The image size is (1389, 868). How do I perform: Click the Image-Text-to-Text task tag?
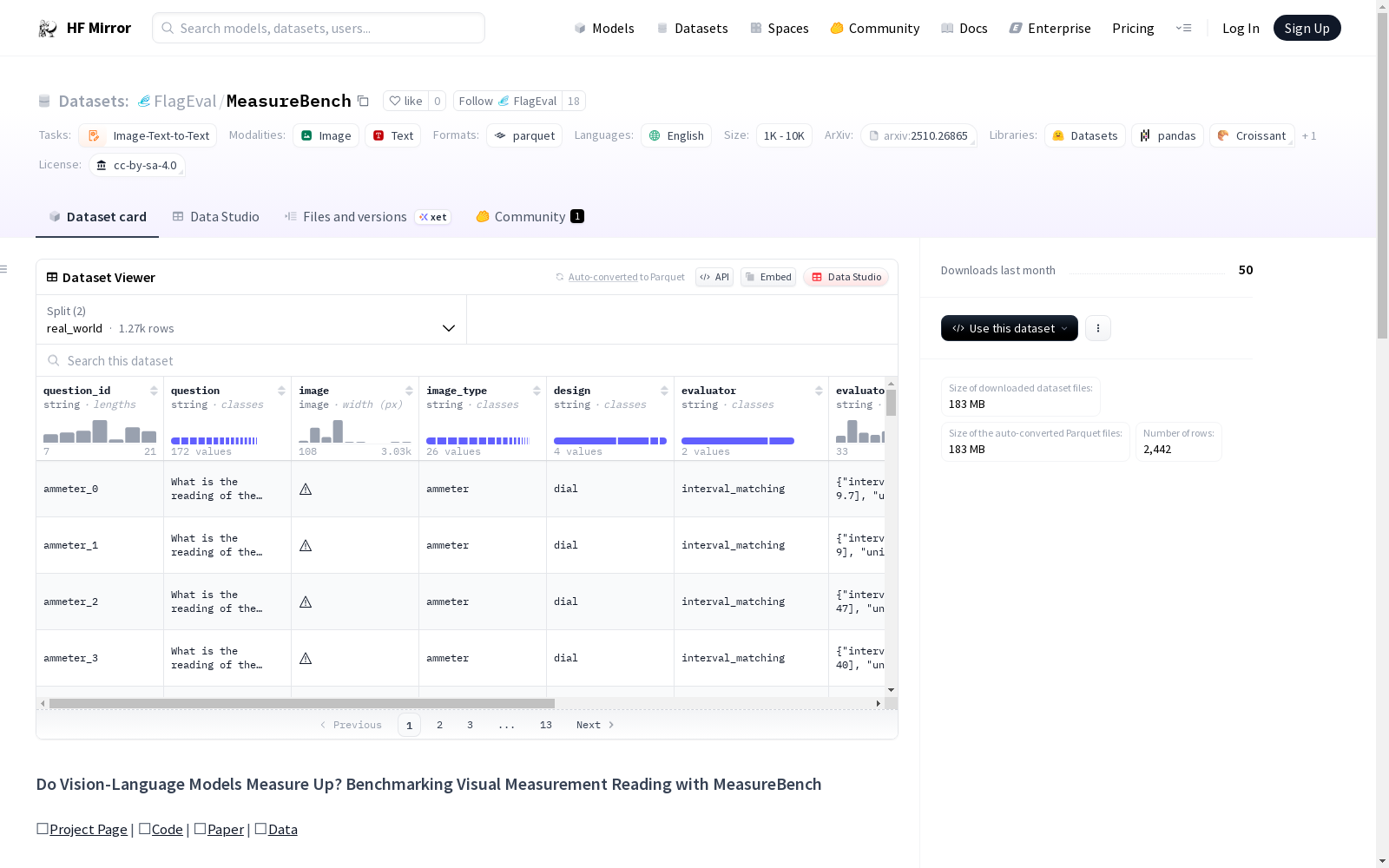click(148, 135)
